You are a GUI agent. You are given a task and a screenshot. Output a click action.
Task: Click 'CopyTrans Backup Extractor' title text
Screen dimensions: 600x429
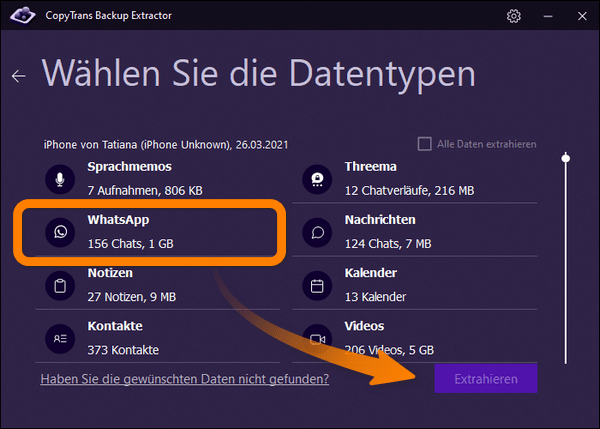(x=108, y=16)
